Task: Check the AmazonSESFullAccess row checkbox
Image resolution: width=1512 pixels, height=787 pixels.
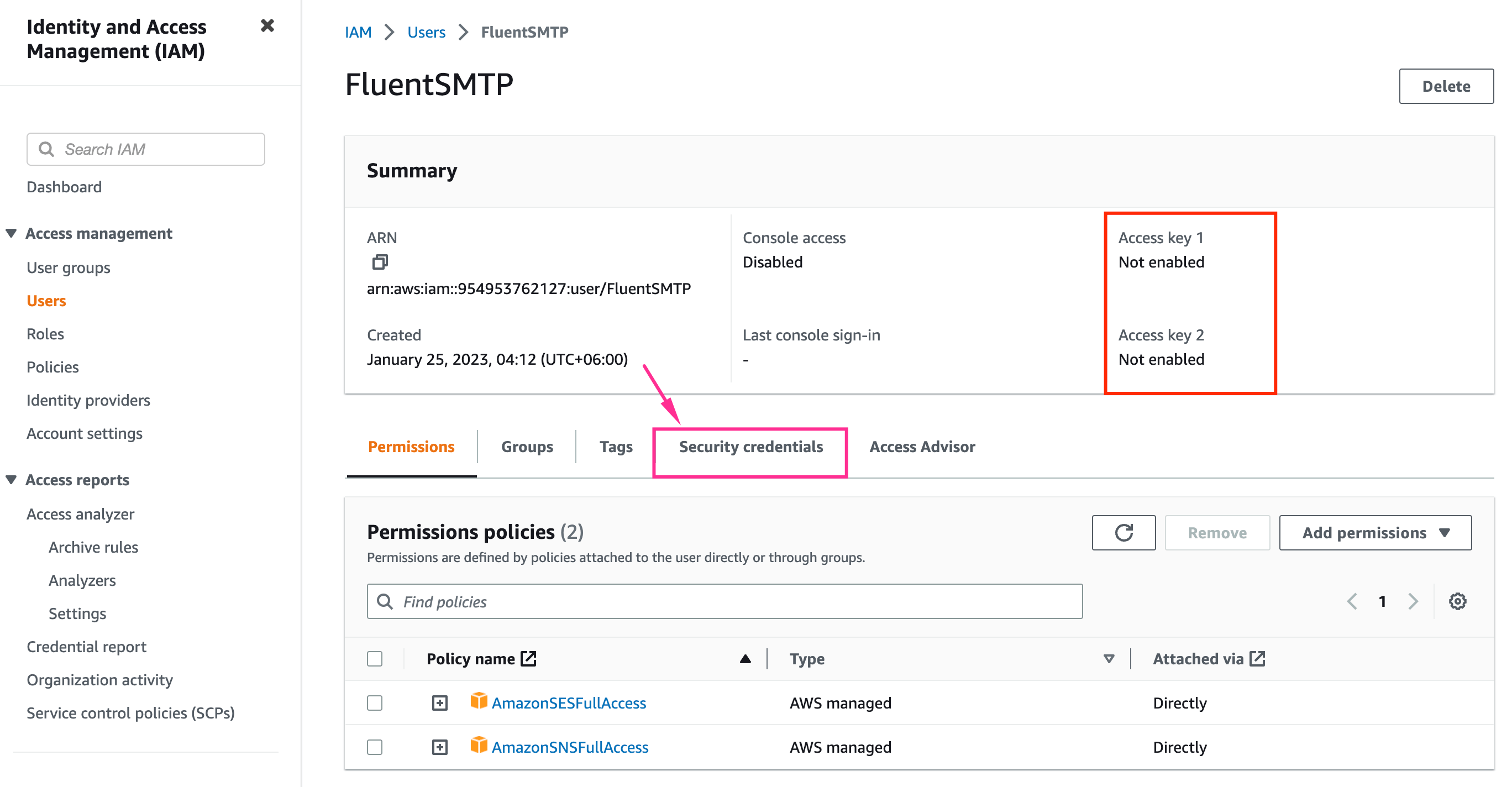Action: coord(375,702)
